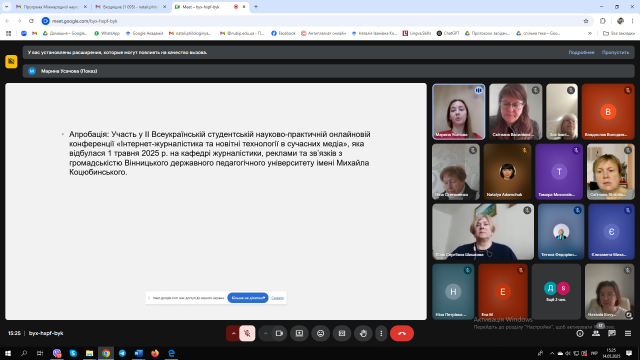Open the Windows notification center
640x360 pixels.
[629, 353]
